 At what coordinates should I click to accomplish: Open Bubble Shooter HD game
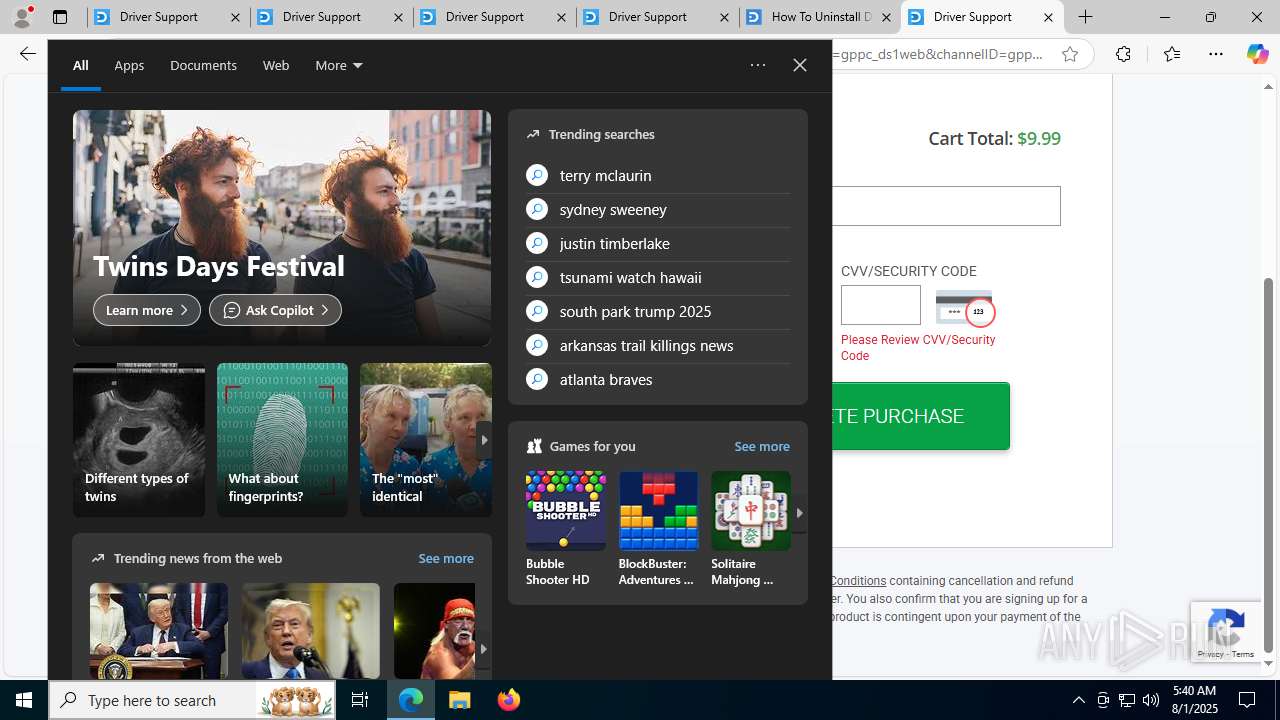[565, 529]
